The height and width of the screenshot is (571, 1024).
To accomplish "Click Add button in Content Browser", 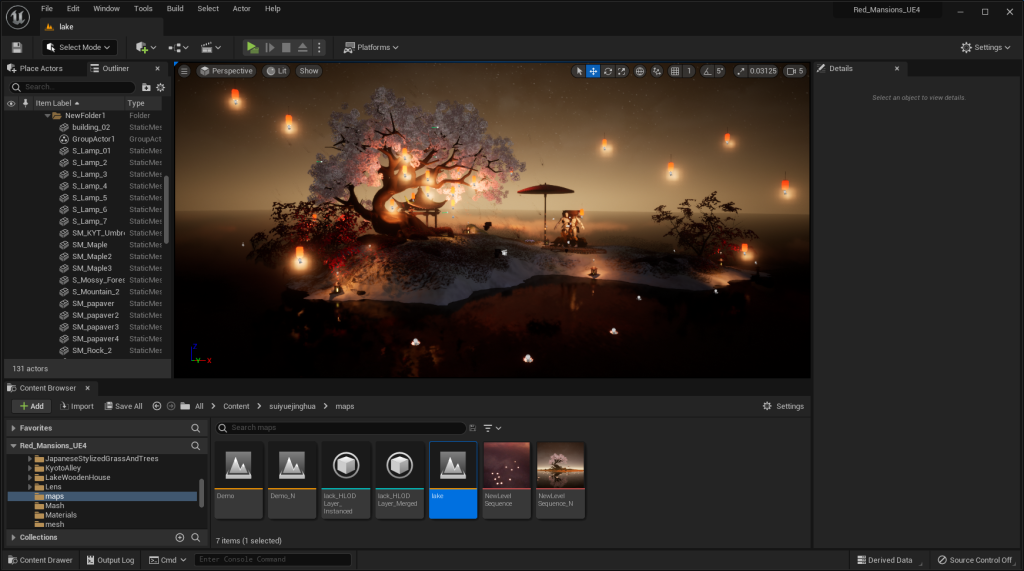I will click(31, 406).
